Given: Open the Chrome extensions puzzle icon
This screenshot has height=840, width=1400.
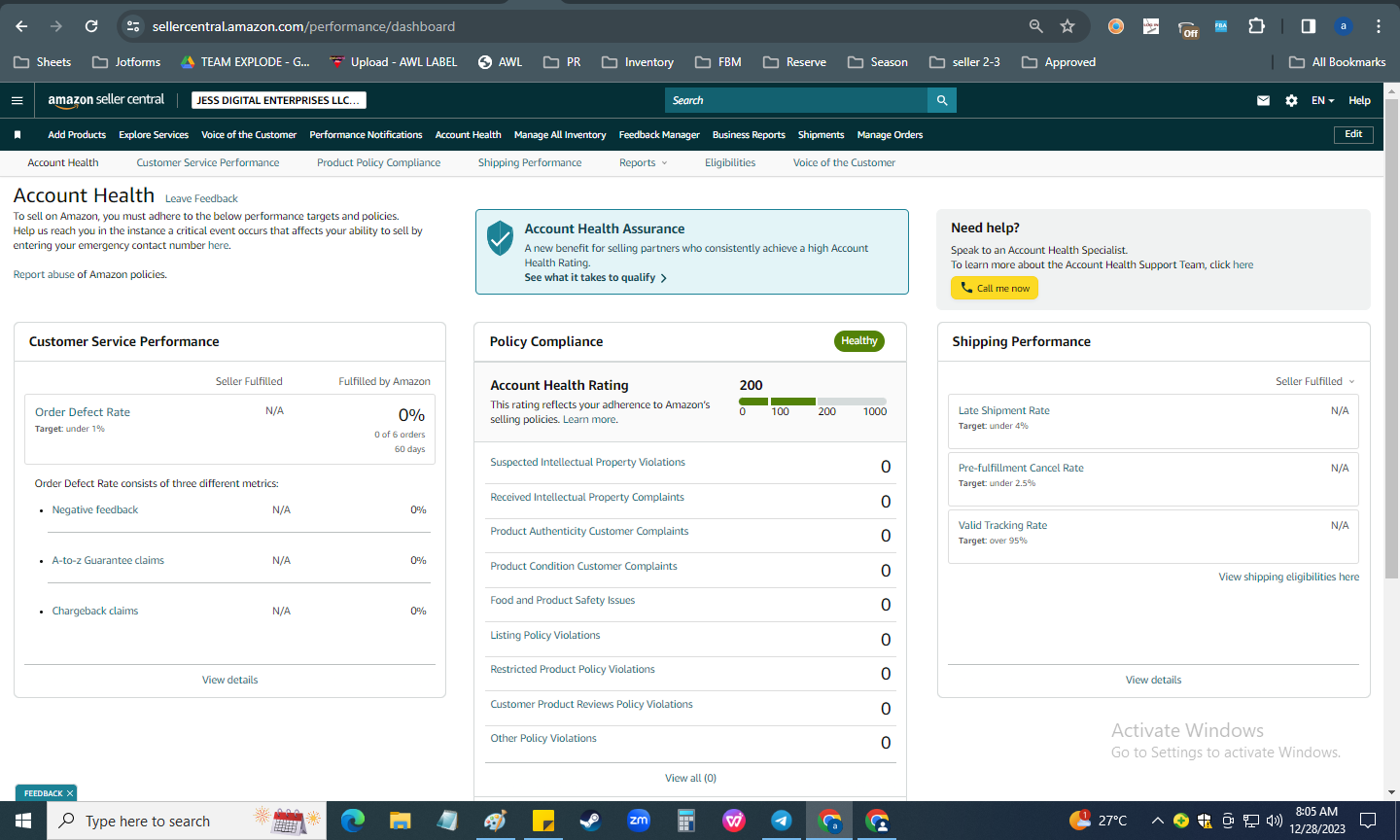Looking at the screenshot, I should coord(1256,26).
